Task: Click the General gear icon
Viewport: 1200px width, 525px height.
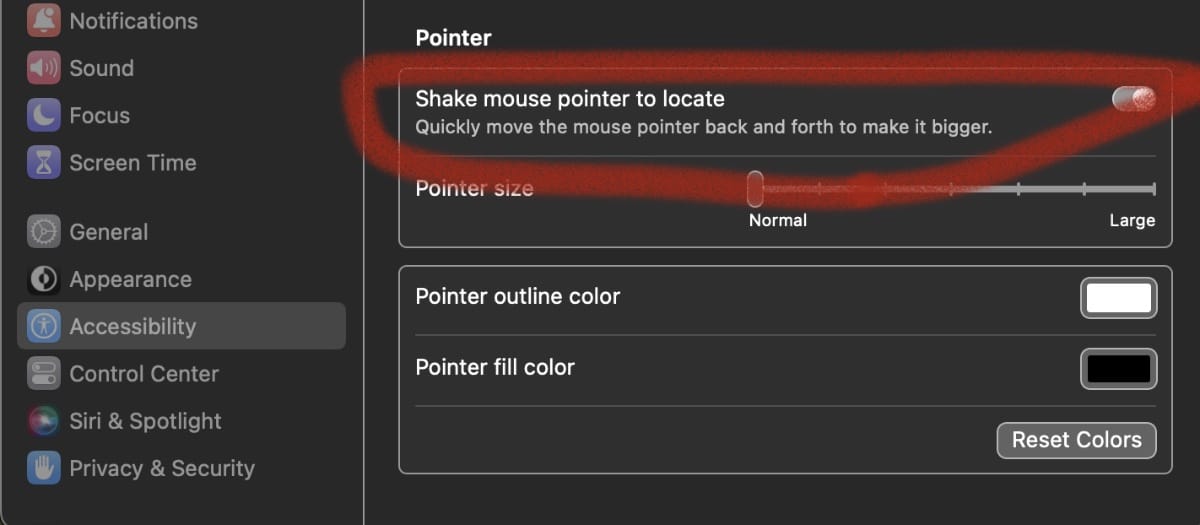Action: coord(43,232)
